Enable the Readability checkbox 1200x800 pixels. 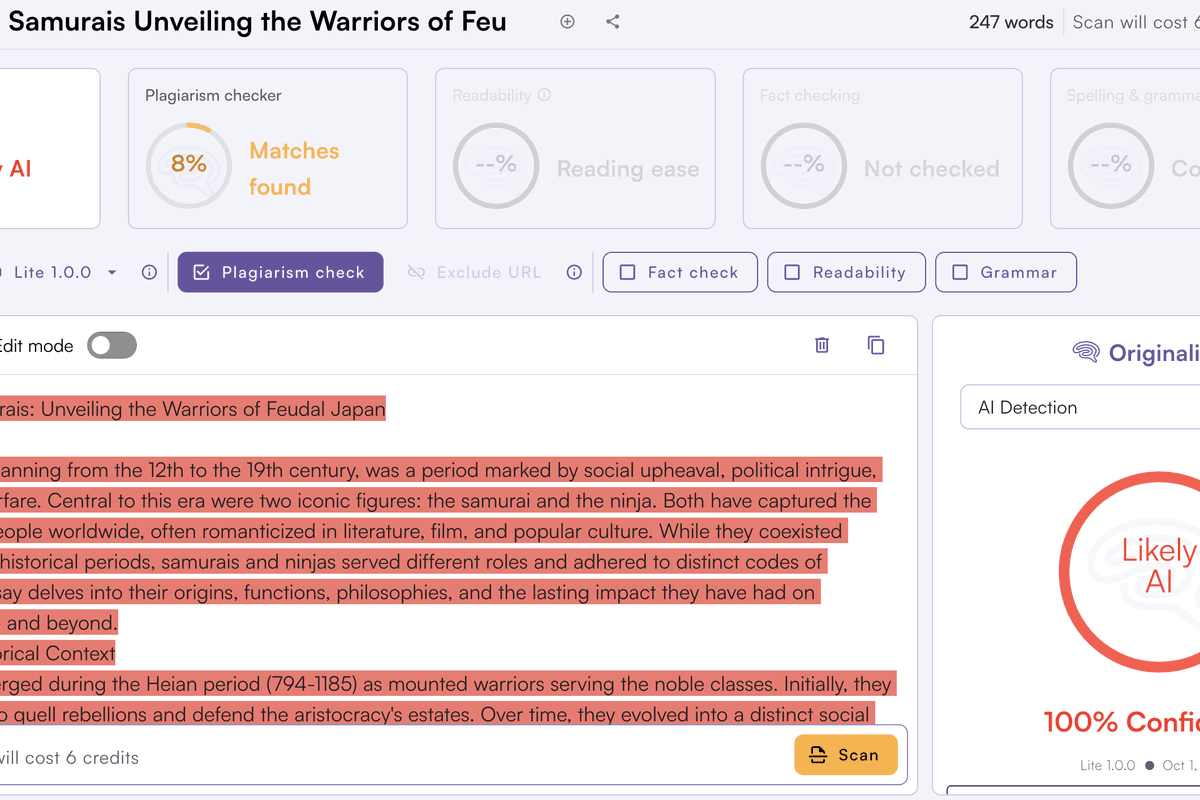(792, 272)
